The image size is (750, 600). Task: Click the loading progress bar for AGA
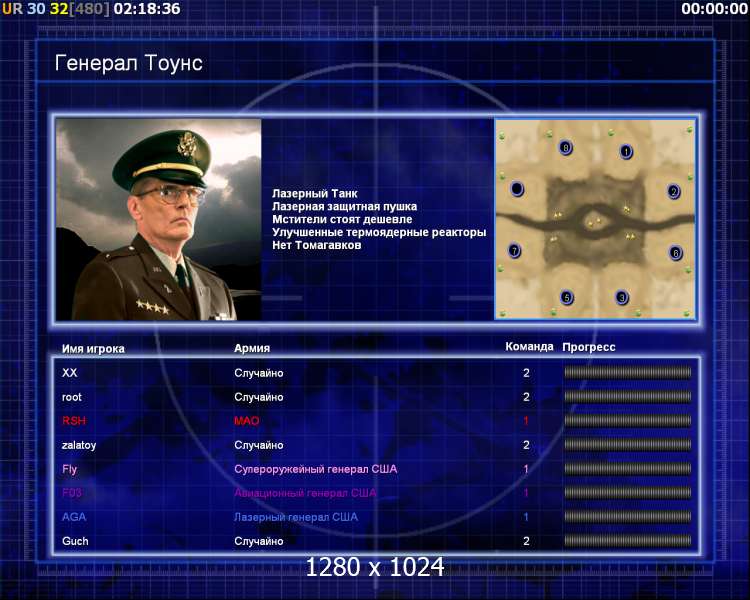tap(628, 517)
